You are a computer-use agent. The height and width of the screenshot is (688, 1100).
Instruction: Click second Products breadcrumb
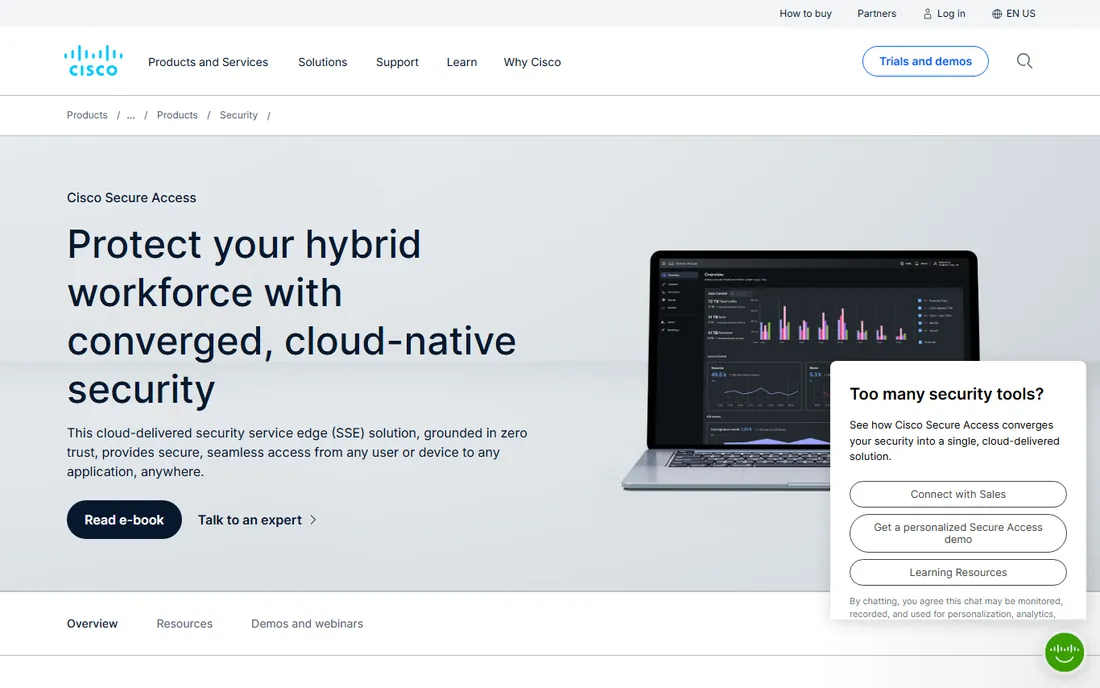[177, 115]
